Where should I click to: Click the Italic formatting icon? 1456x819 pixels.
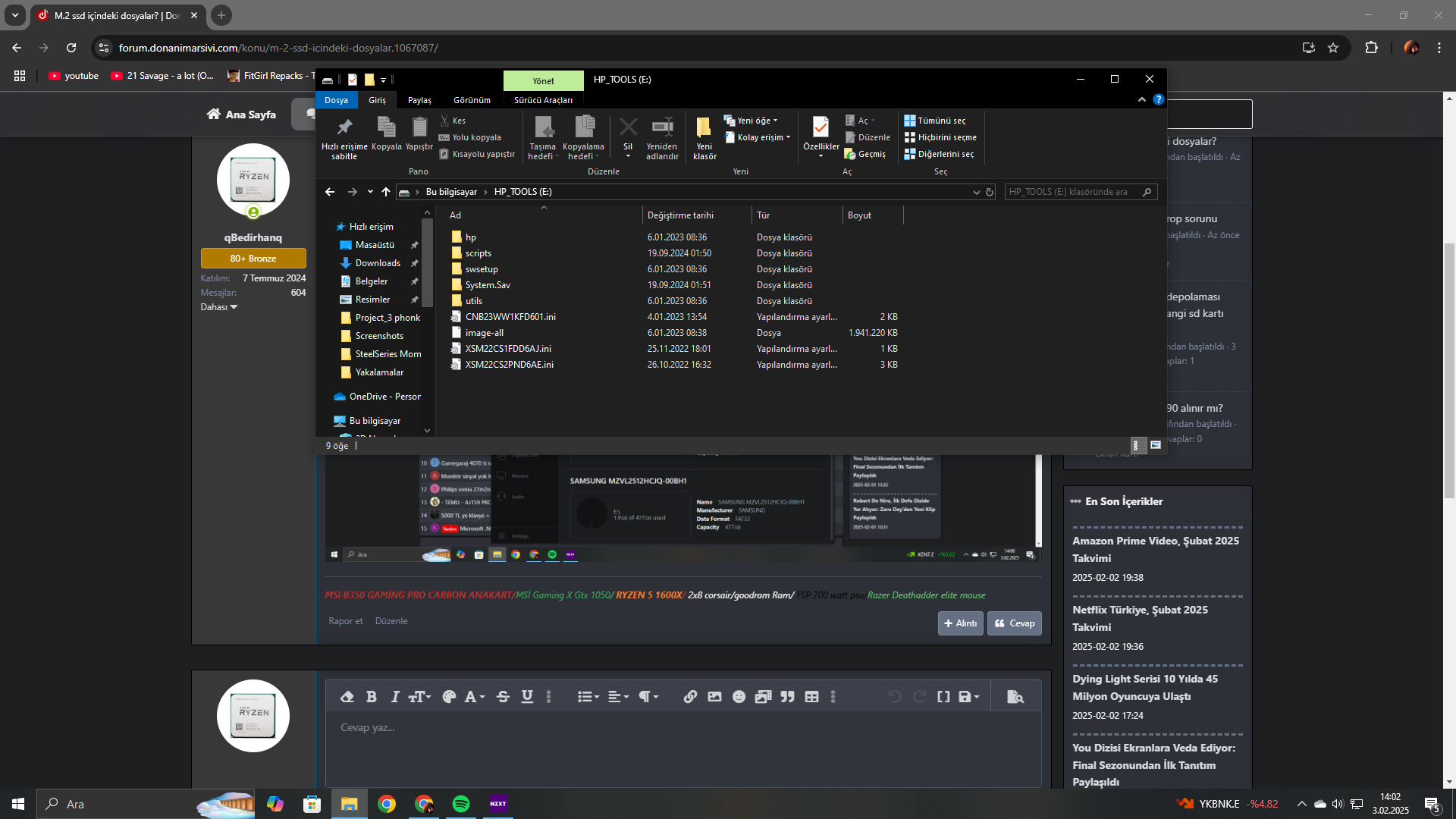(395, 697)
